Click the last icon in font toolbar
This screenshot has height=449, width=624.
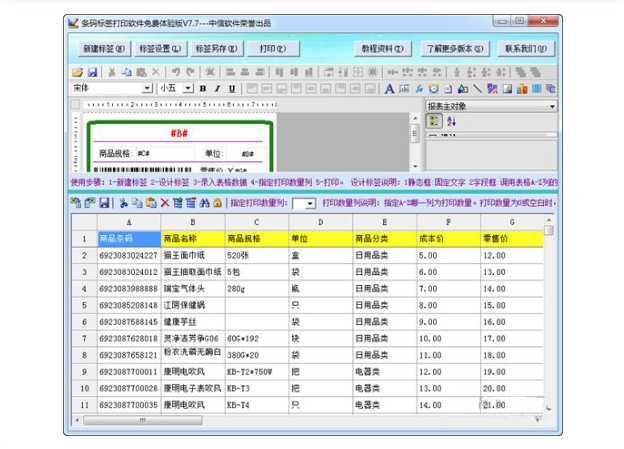[551, 88]
